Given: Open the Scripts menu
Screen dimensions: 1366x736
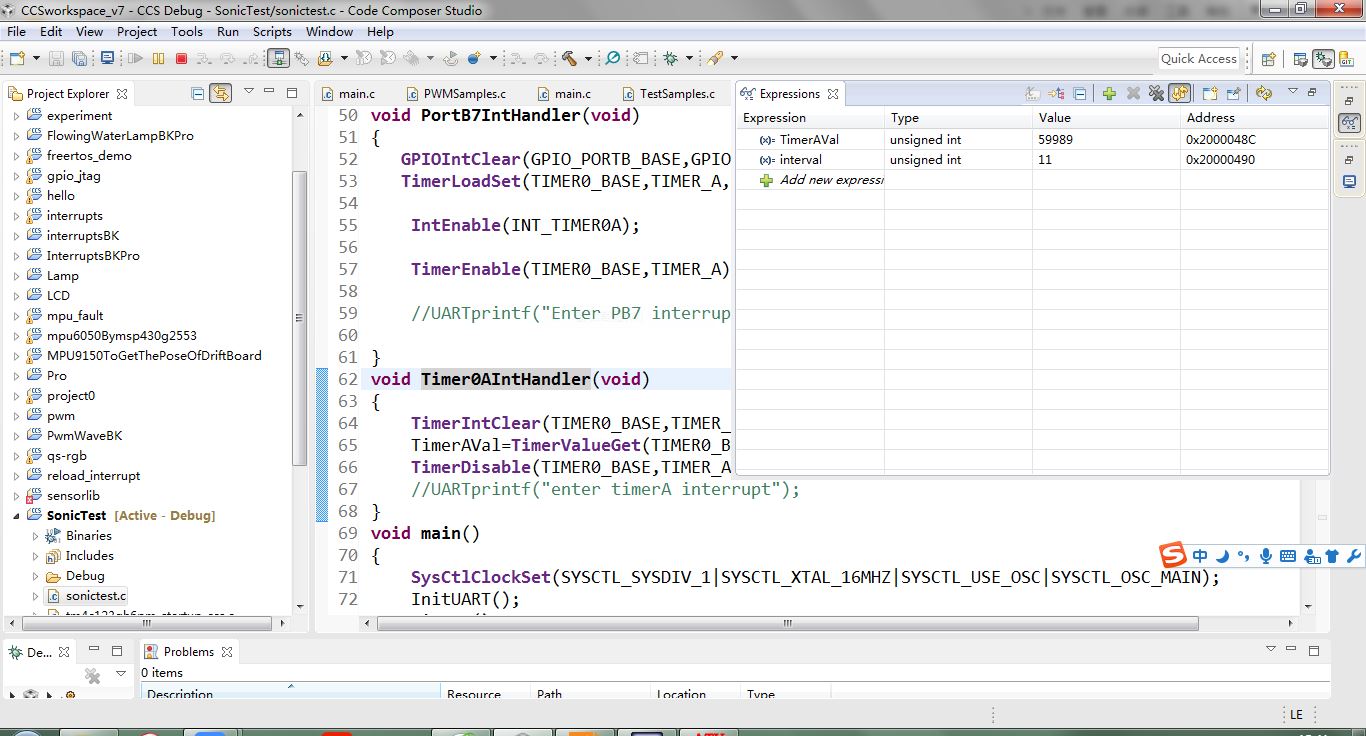Looking at the screenshot, I should tap(272, 31).
